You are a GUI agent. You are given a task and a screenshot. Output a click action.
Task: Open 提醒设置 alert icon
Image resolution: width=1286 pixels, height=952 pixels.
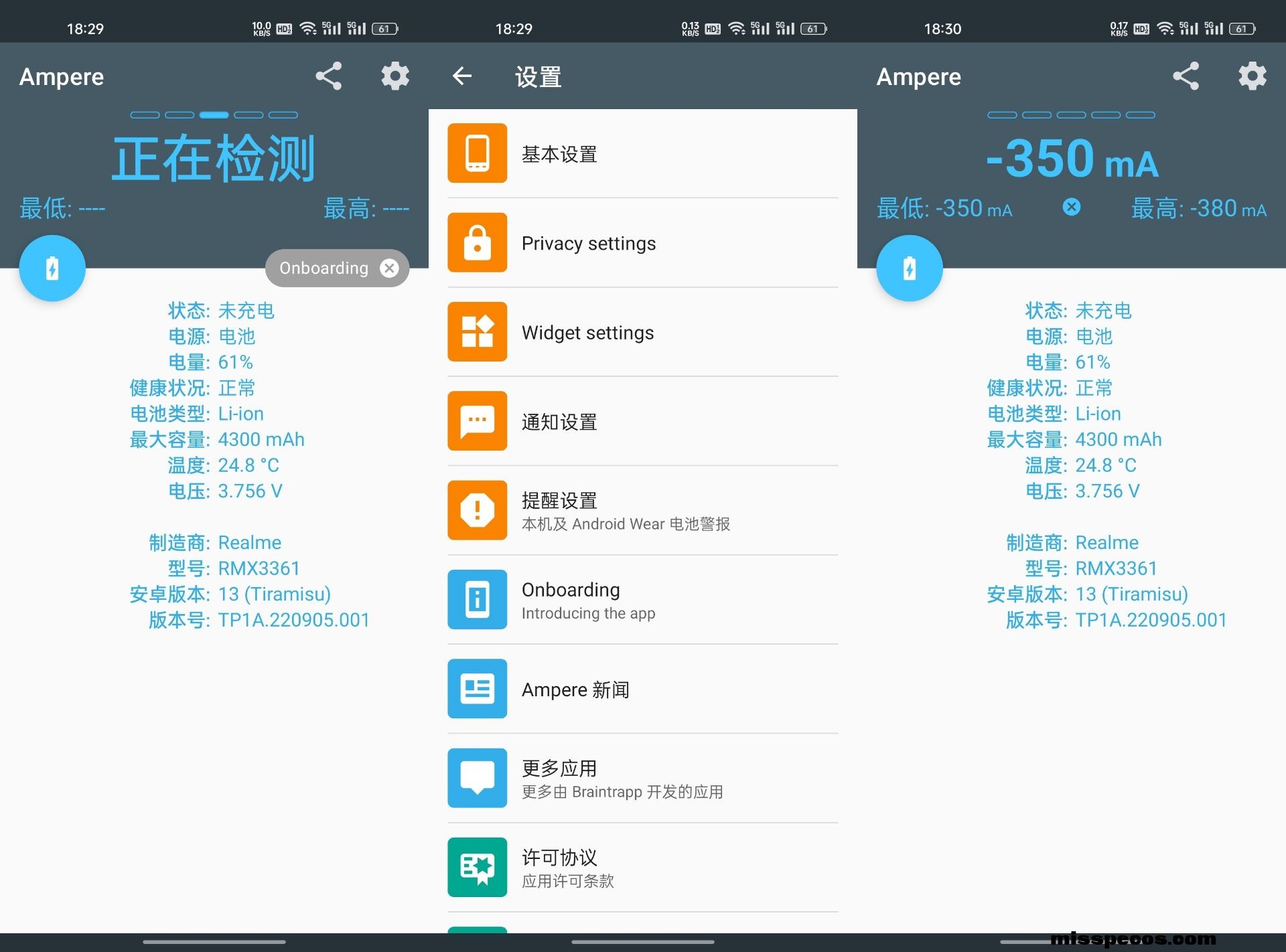(478, 510)
